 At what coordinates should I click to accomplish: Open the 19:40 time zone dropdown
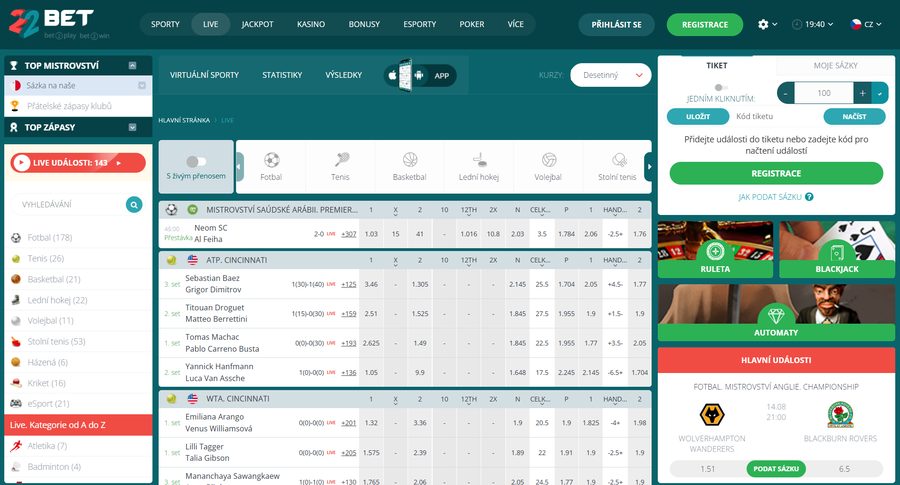point(812,24)
